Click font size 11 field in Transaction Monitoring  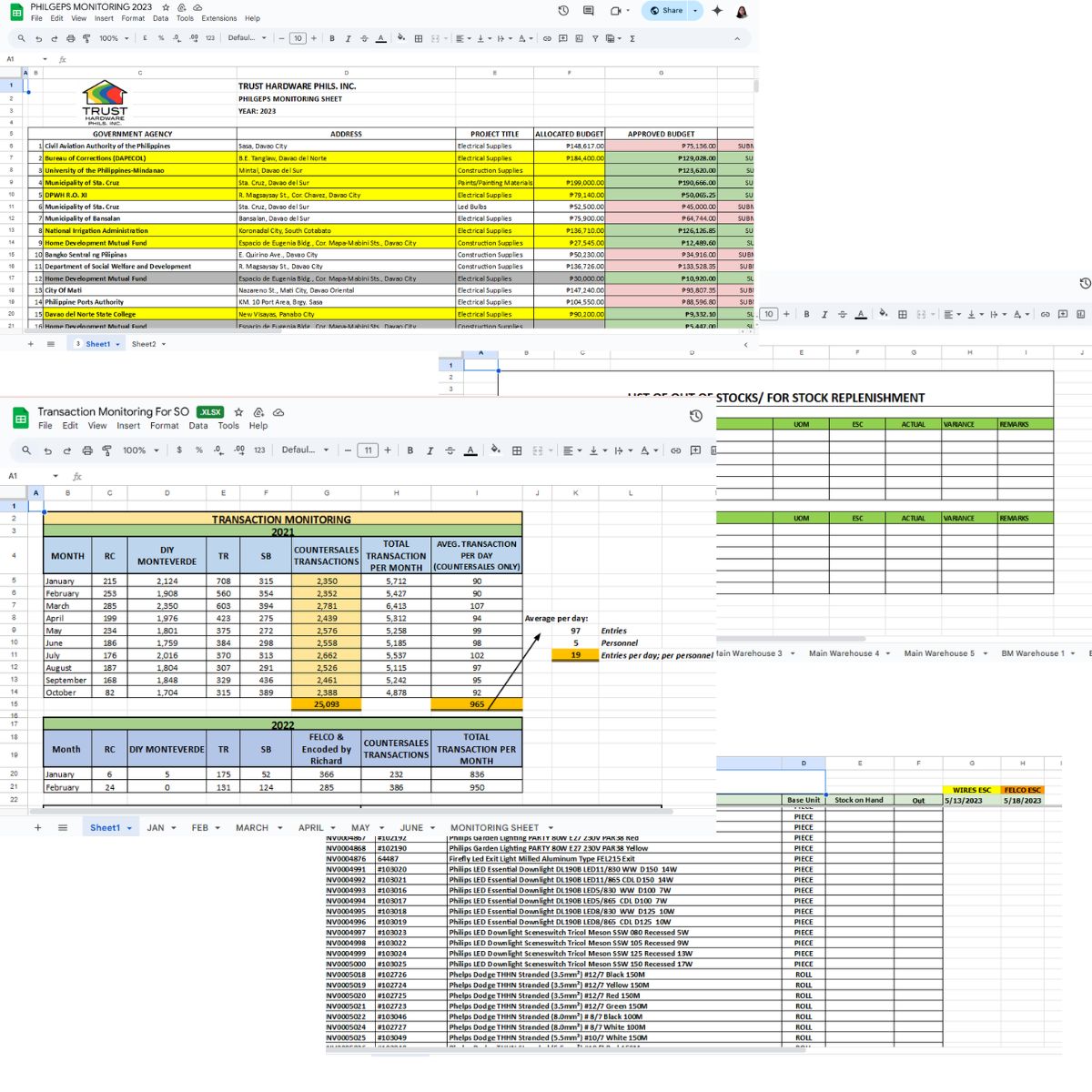point(368,450)
